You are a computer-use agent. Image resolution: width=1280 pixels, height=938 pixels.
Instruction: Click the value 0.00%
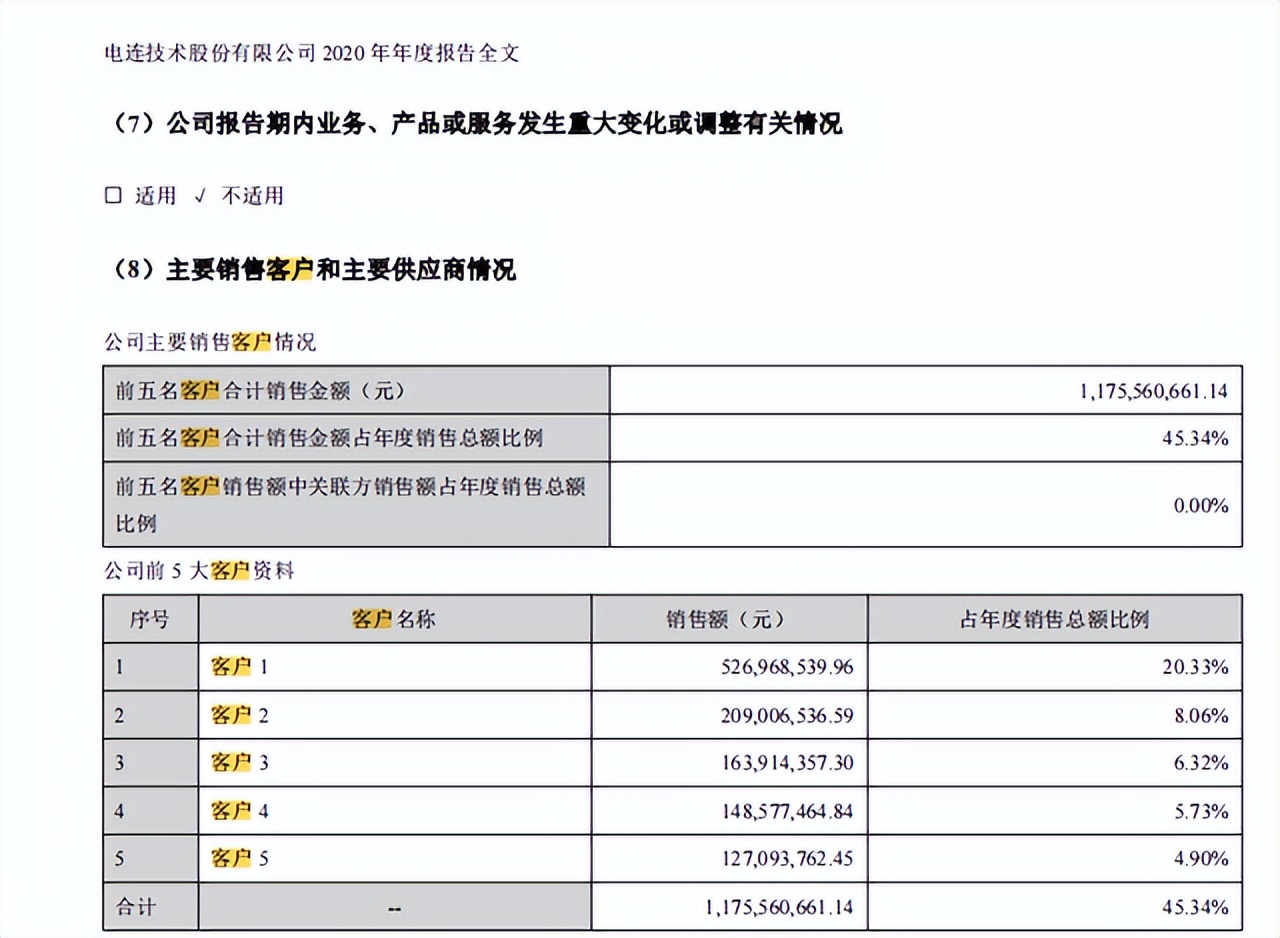point(1201,506)
